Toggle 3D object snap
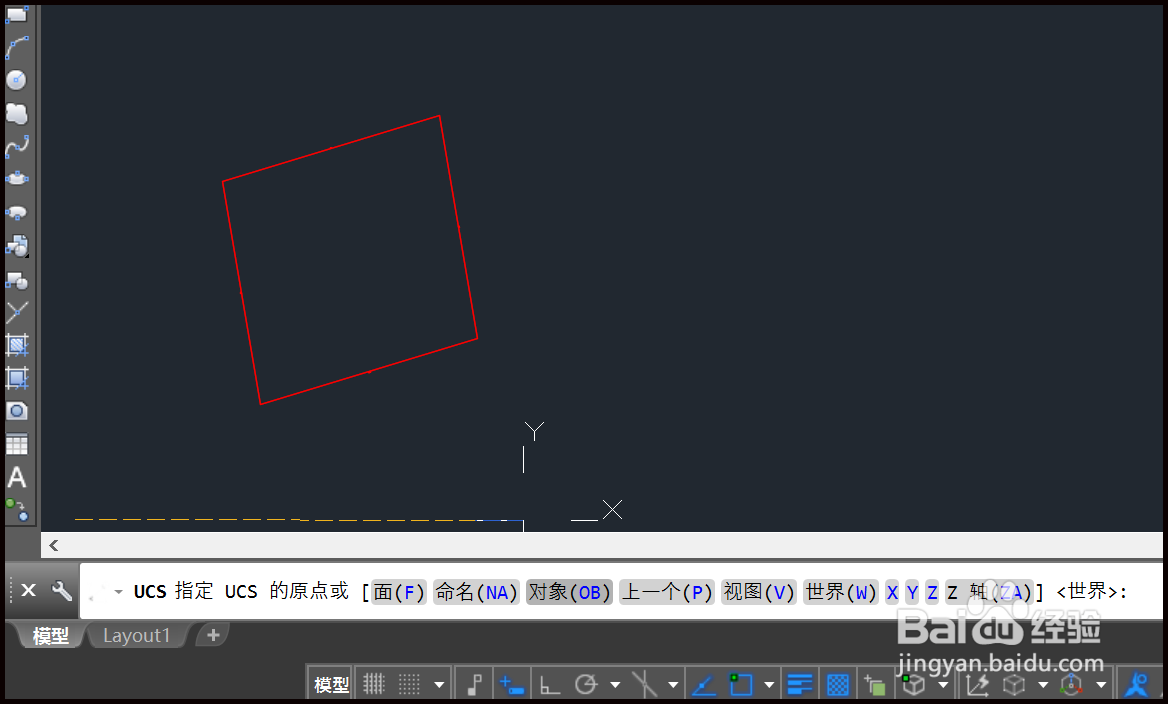This screenshot has width=1168, height=704. 913,684
